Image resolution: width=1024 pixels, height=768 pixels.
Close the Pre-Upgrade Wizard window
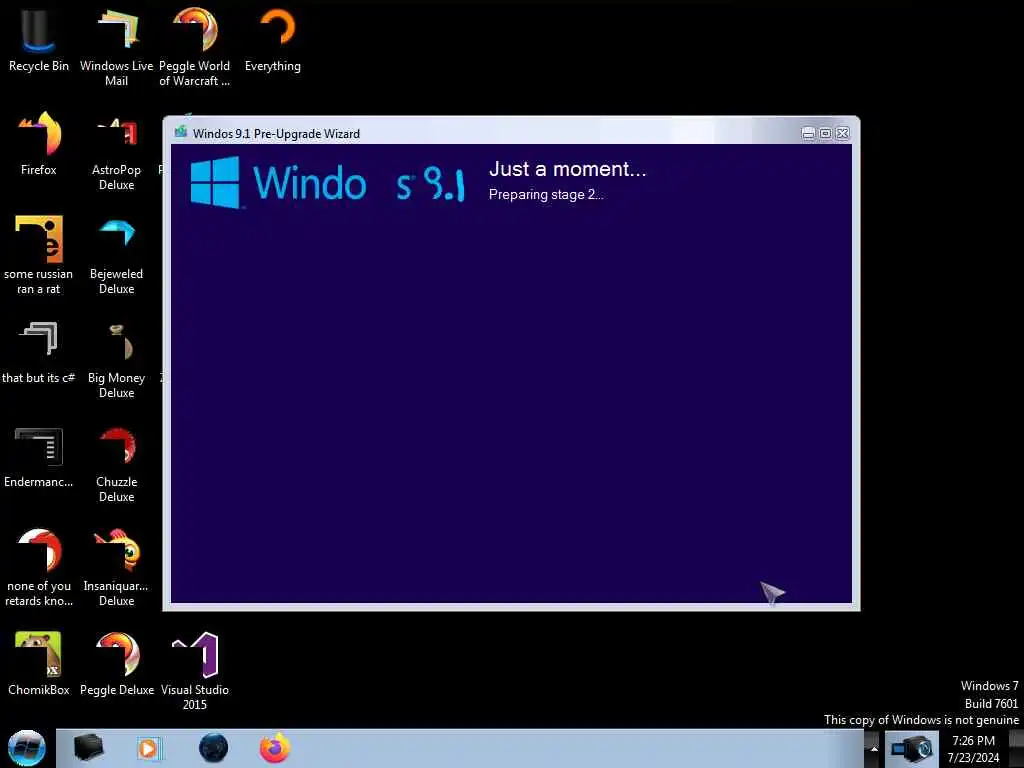click(842, 133)
